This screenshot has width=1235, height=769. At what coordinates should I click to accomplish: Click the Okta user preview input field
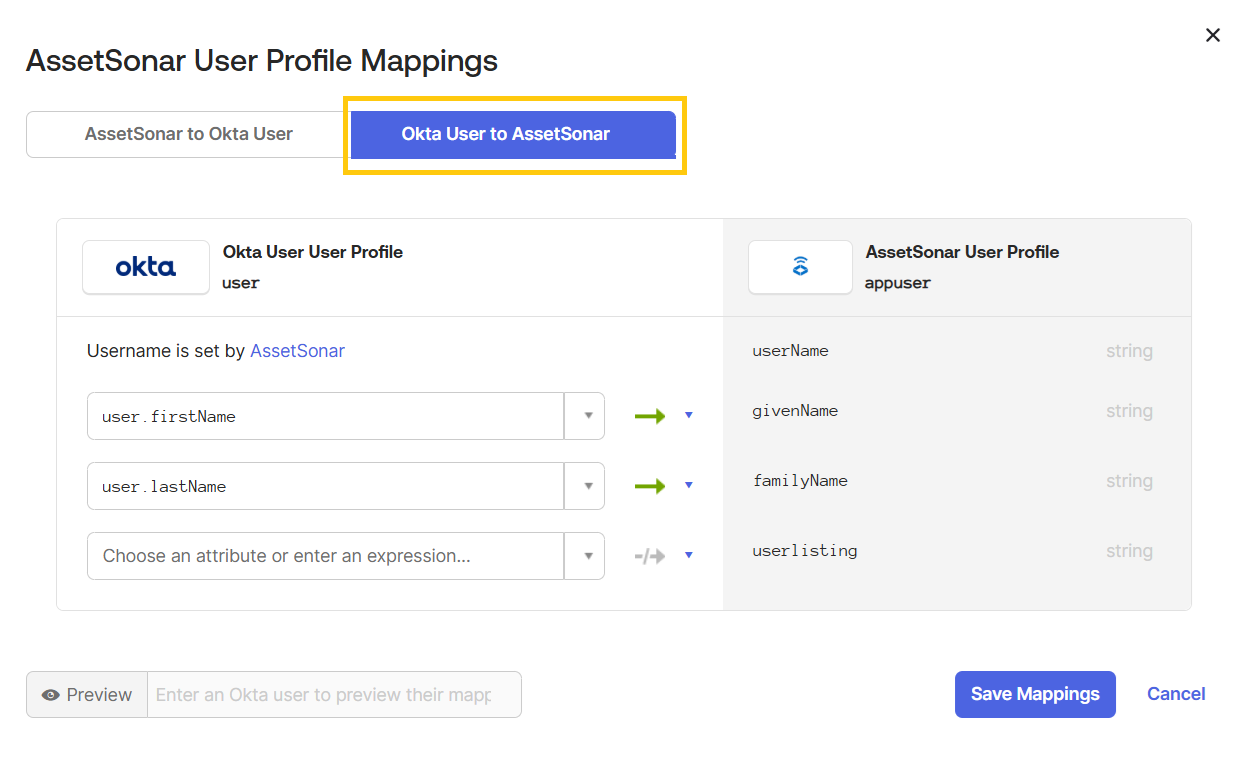334,695
